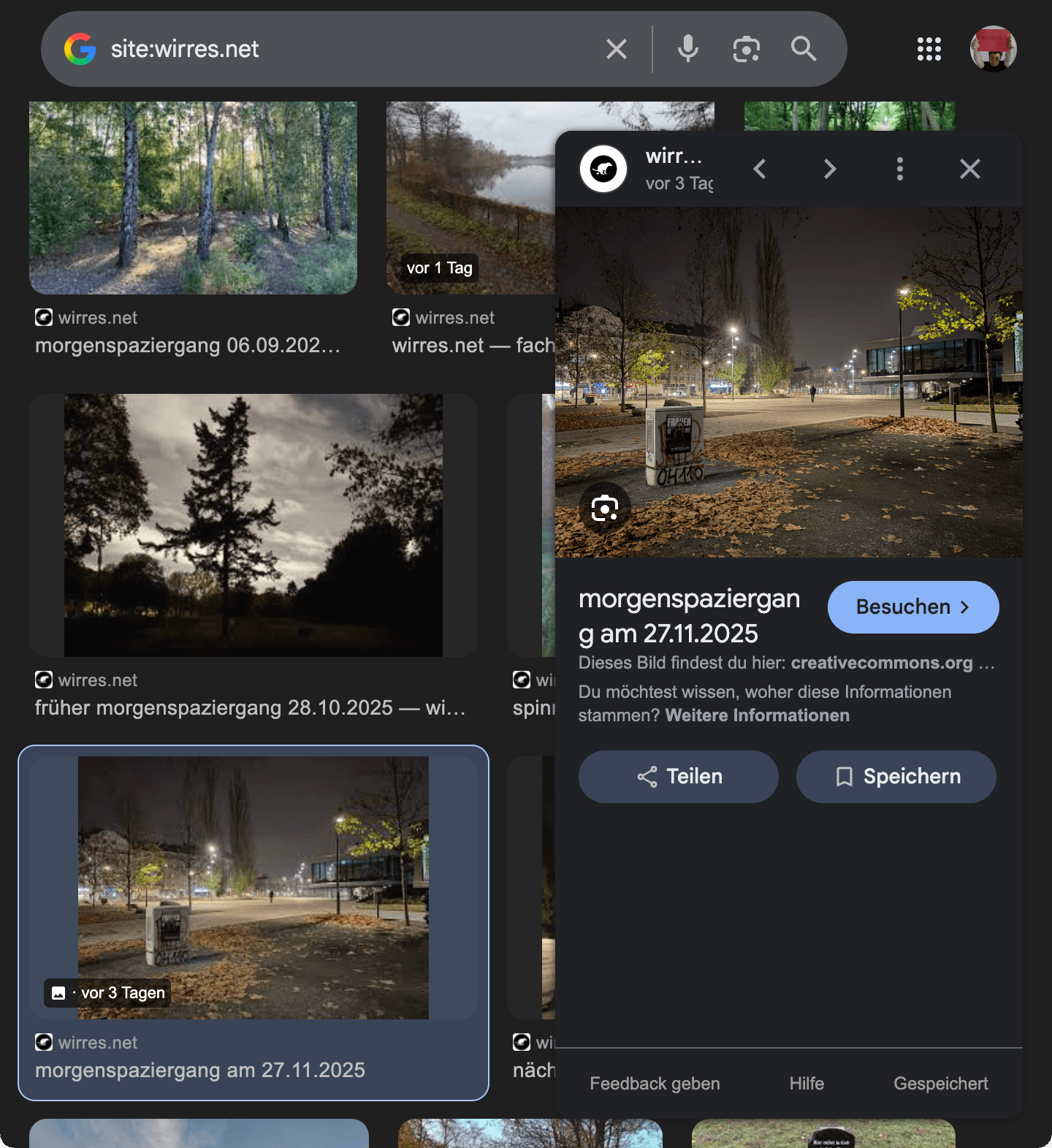Open the three-dot more options menu

click(900, 169)
